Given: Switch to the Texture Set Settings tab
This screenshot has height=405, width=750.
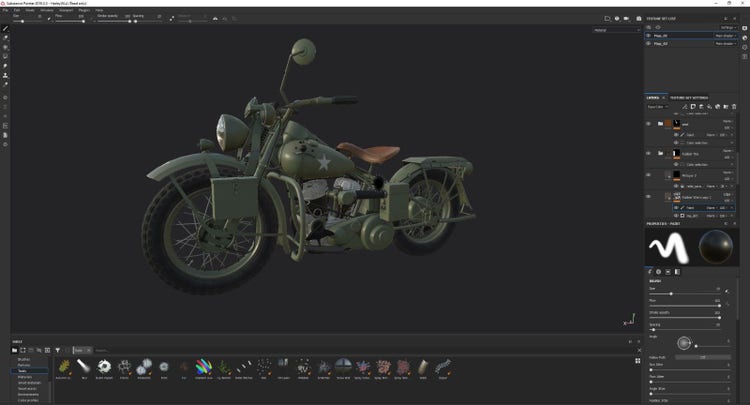Looking at the screenshot, I should click(x=689, y=97).
